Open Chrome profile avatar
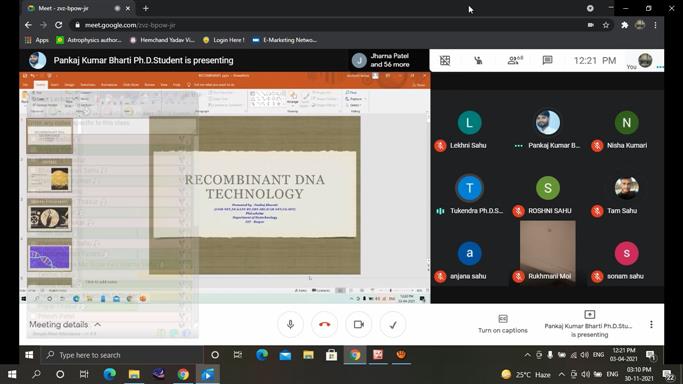The height and width of the screenshot is (384, 683). coord(640,25)
